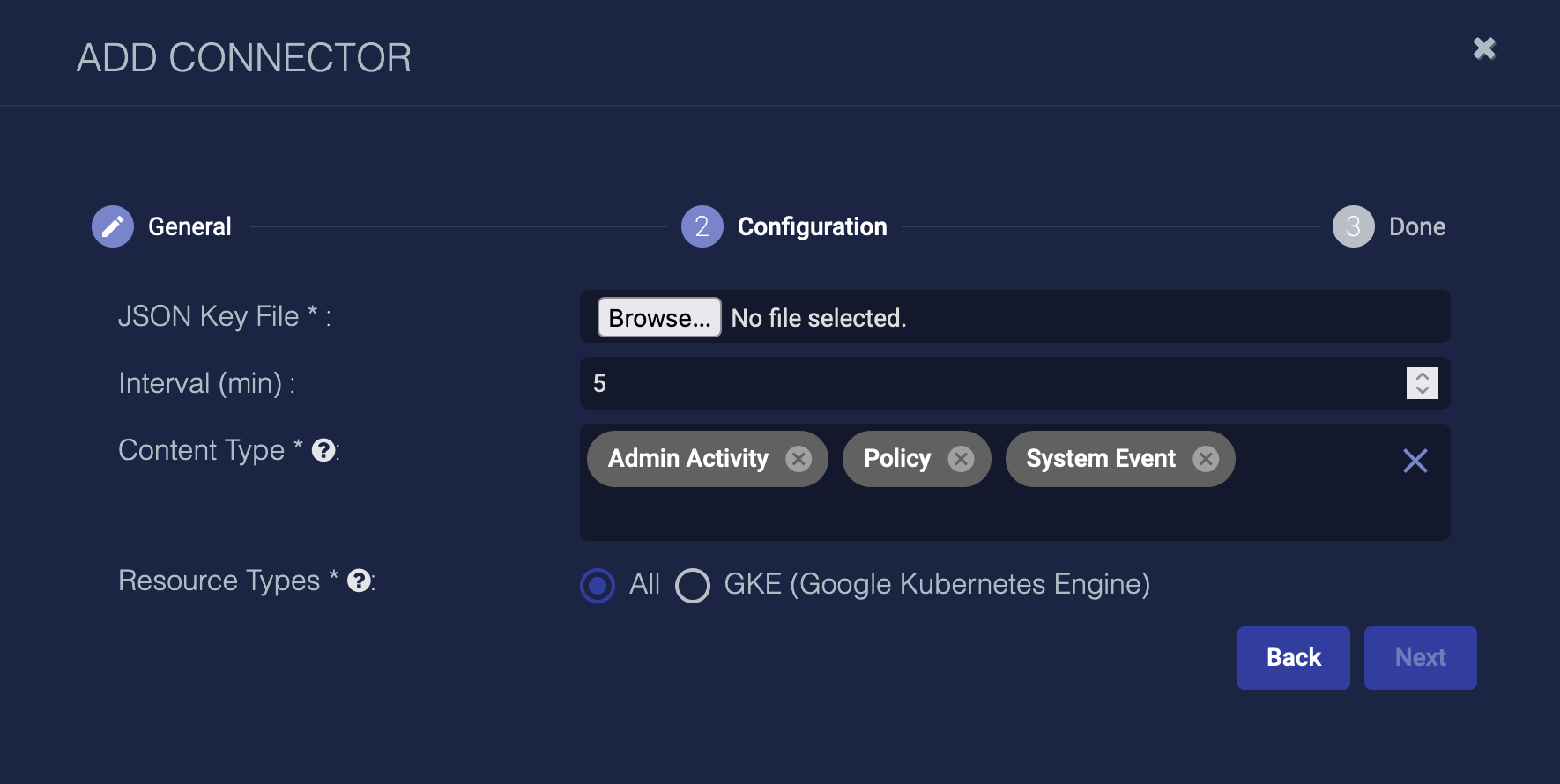Image resolution: width=1560 pixels, height=784 pixels.
Task: Click Browse to choose JSON key file
Action: [x=658, y=317]
